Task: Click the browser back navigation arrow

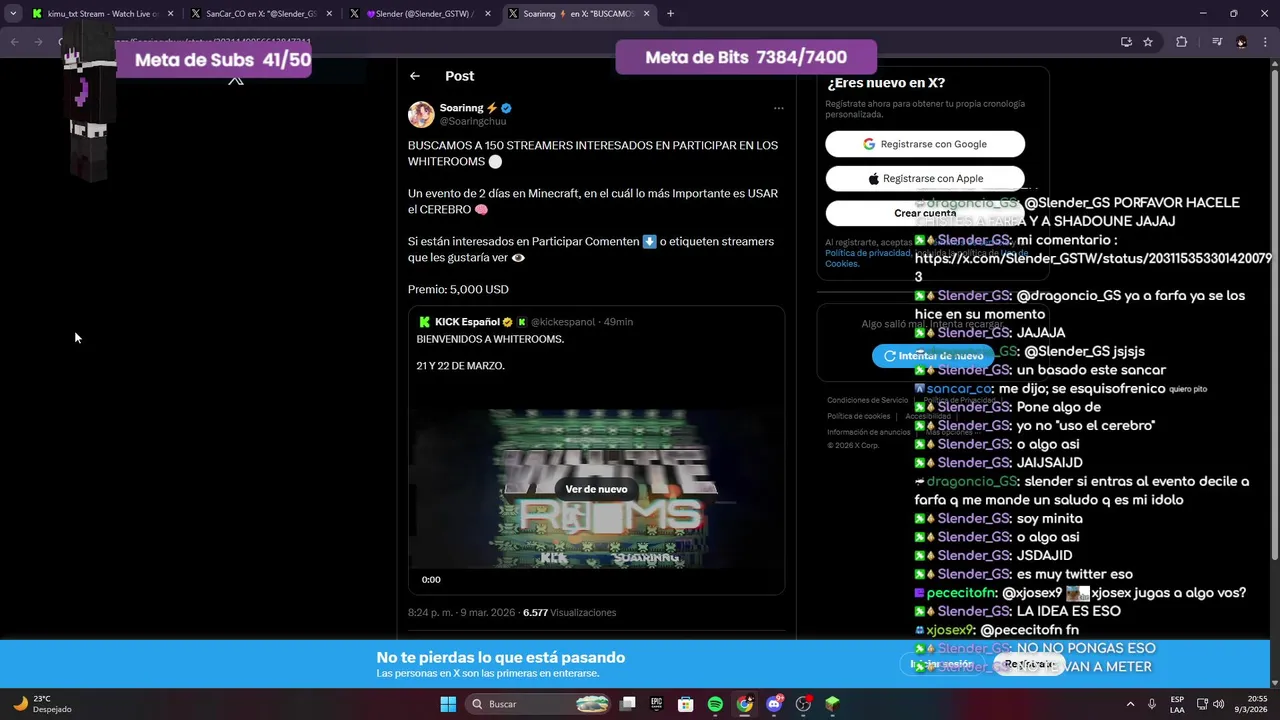Action: coord(15,42)
